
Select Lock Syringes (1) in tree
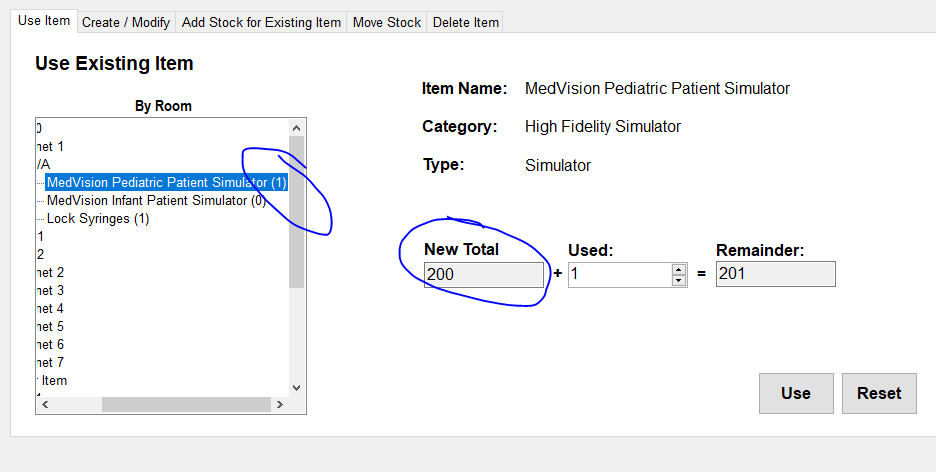pyautogui.click(x=98, y=218)
